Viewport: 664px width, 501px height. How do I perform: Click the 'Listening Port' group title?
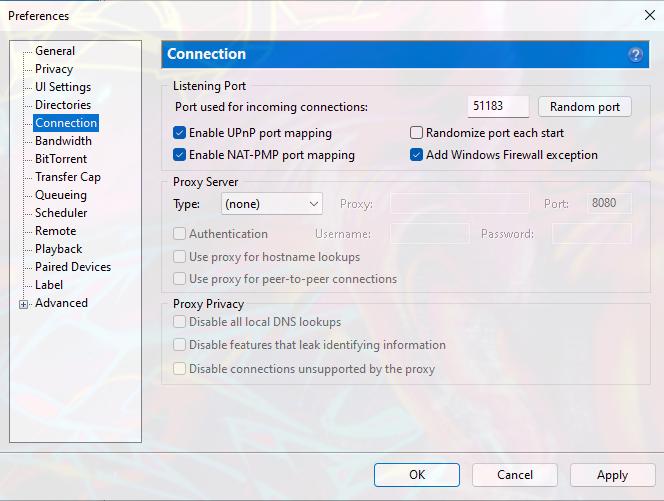[x=209, y=86]
